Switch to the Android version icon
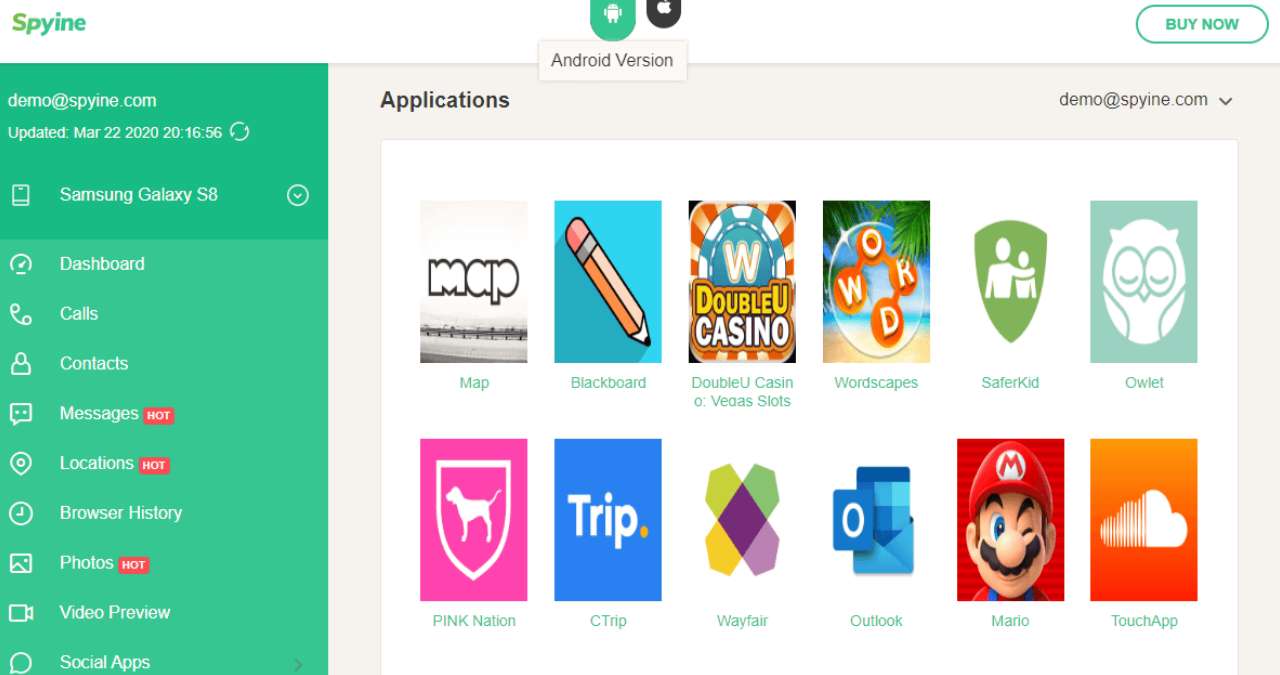Screen dimensions: 1280x675 613,15
